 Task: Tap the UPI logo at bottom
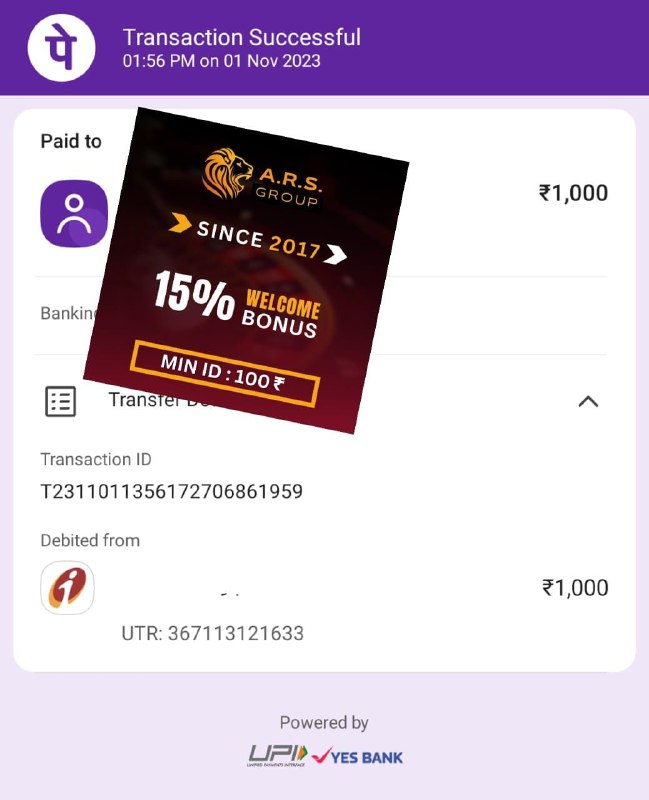(278, 756)
